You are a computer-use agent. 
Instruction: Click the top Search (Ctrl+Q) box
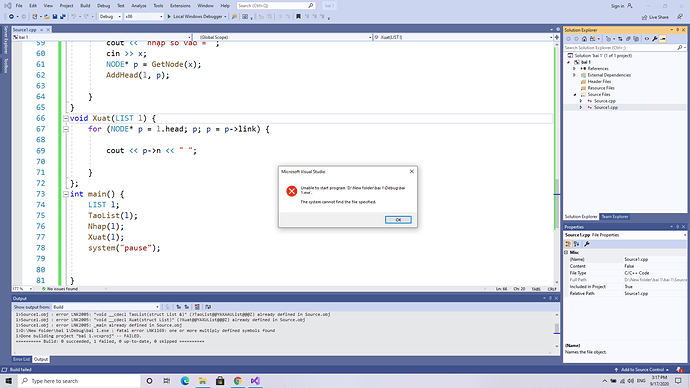click(x=275, y=6)
